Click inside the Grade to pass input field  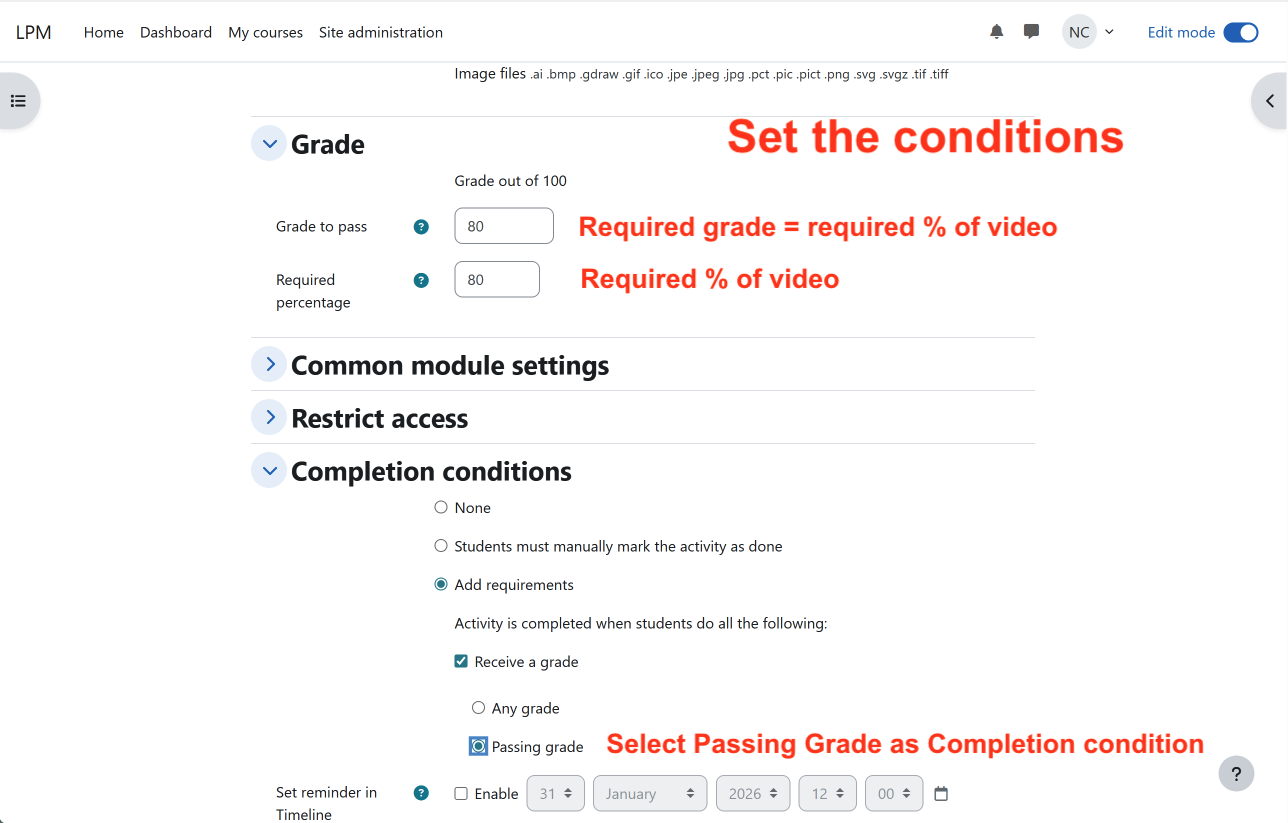tap(503, 226)
